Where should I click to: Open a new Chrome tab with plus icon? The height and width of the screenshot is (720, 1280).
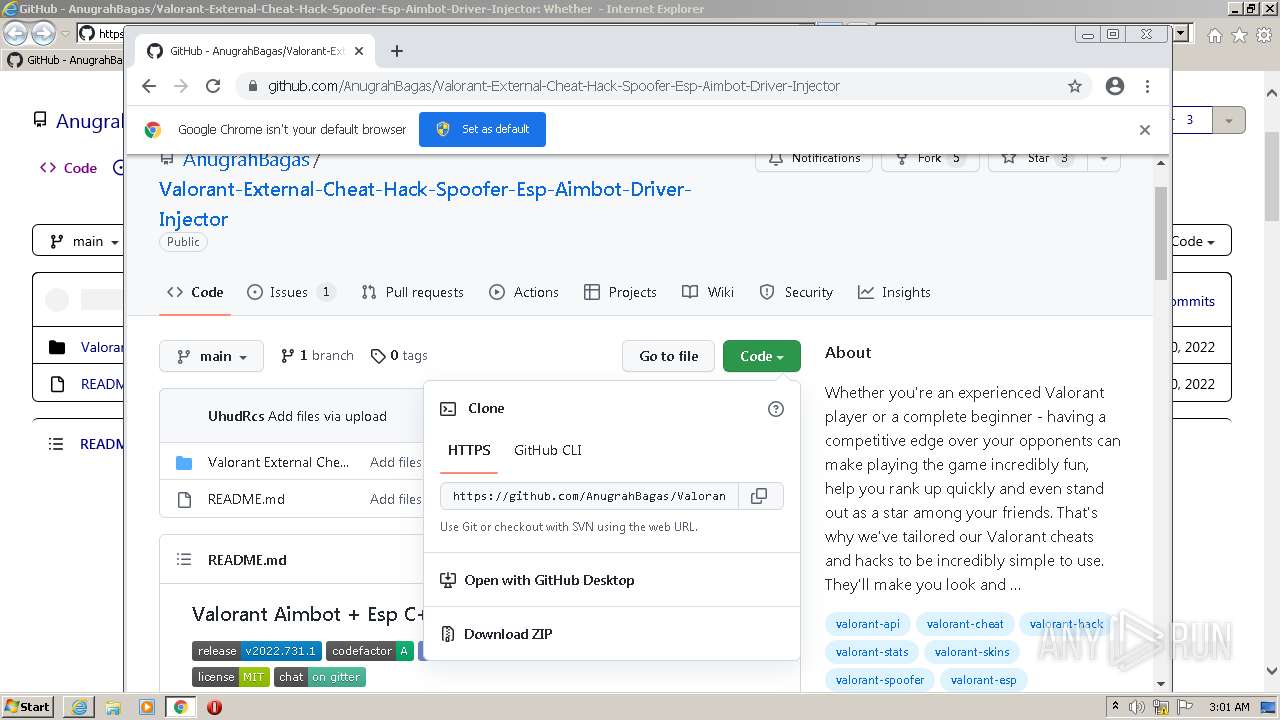click(397, 51)
